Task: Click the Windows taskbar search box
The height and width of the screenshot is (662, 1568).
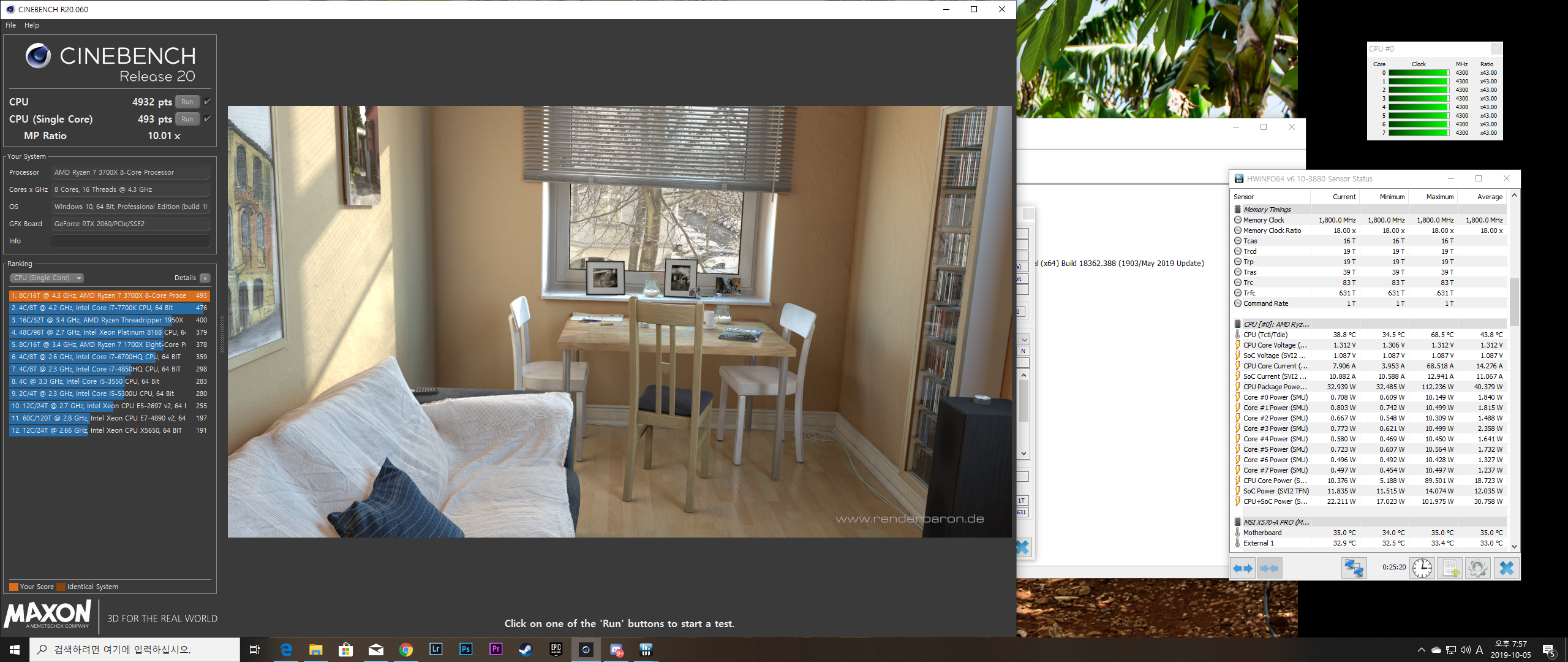Action: click(x=135, y=650)
